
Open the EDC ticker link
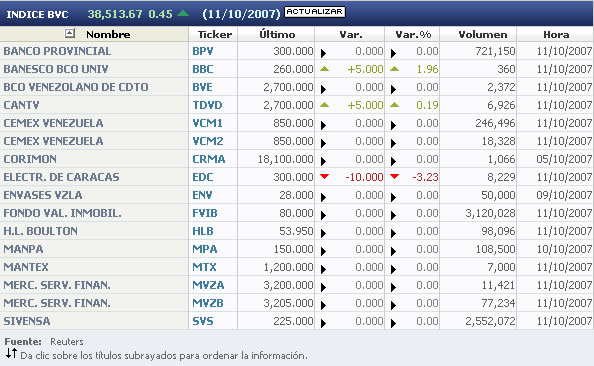[203, 177]
